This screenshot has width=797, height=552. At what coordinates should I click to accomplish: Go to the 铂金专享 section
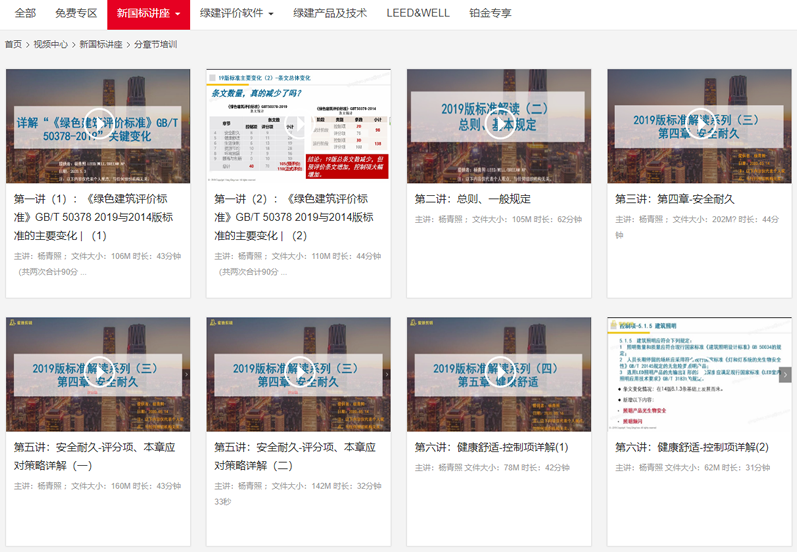pyautogui.click(x=490, y=14)
